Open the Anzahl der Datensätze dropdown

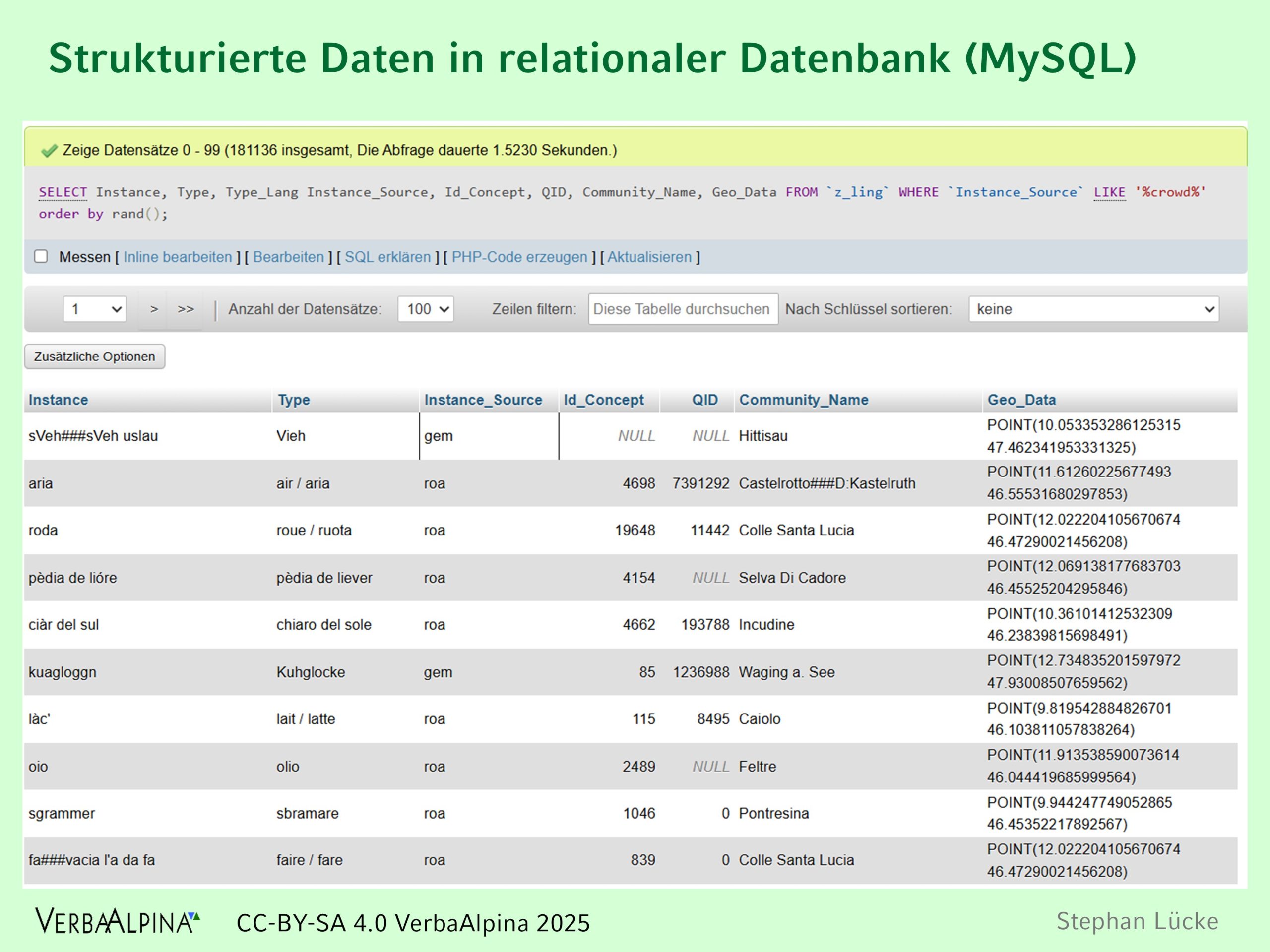(x=426, y=309)
